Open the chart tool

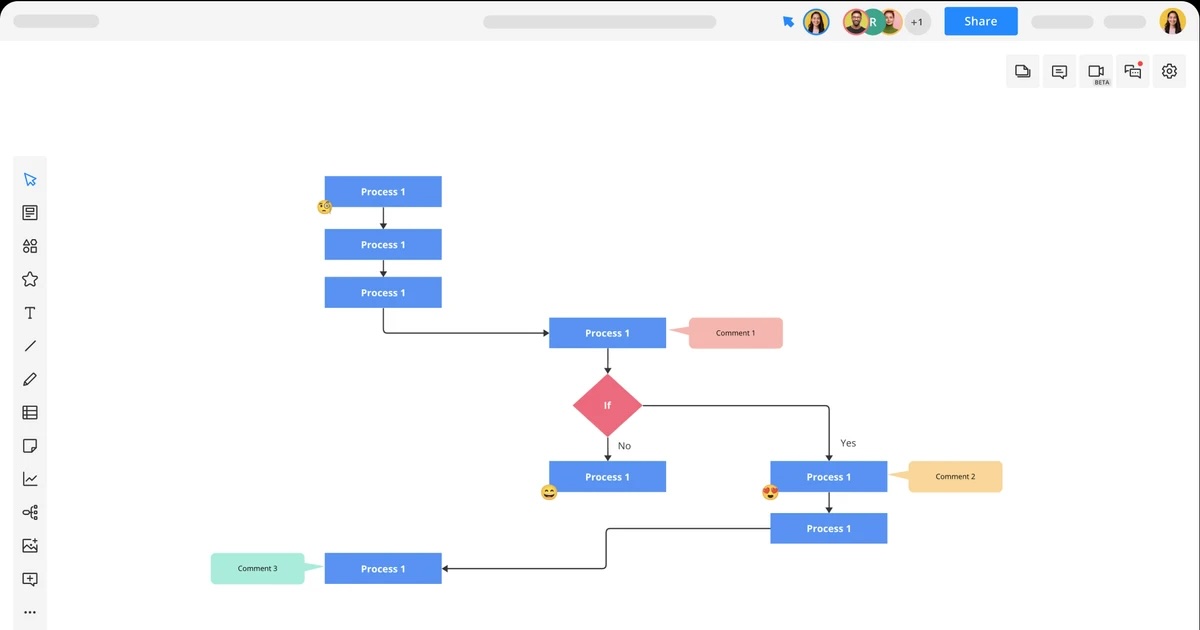tap(30, 478)
